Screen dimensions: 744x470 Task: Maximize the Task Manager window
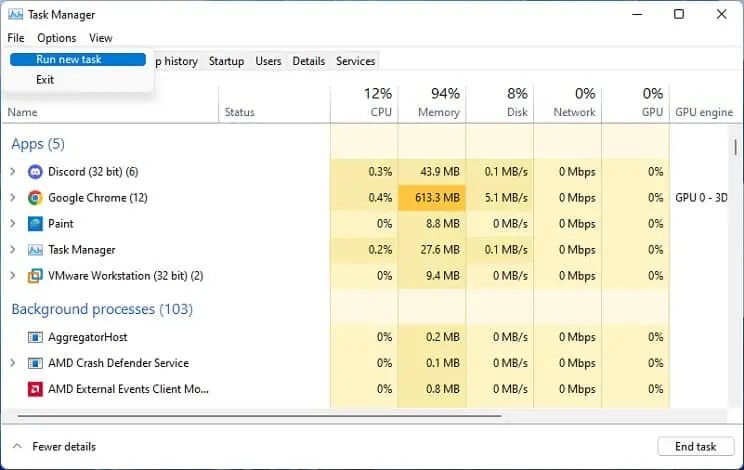(x=679, y=14)
